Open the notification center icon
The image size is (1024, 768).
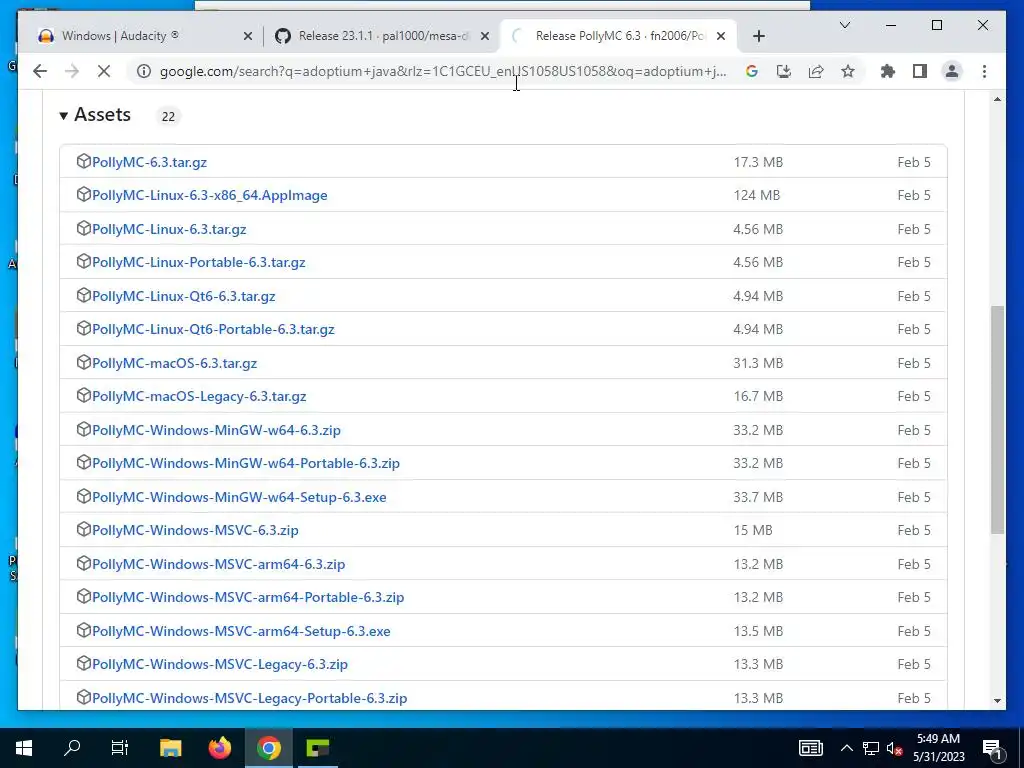(993, 748)
